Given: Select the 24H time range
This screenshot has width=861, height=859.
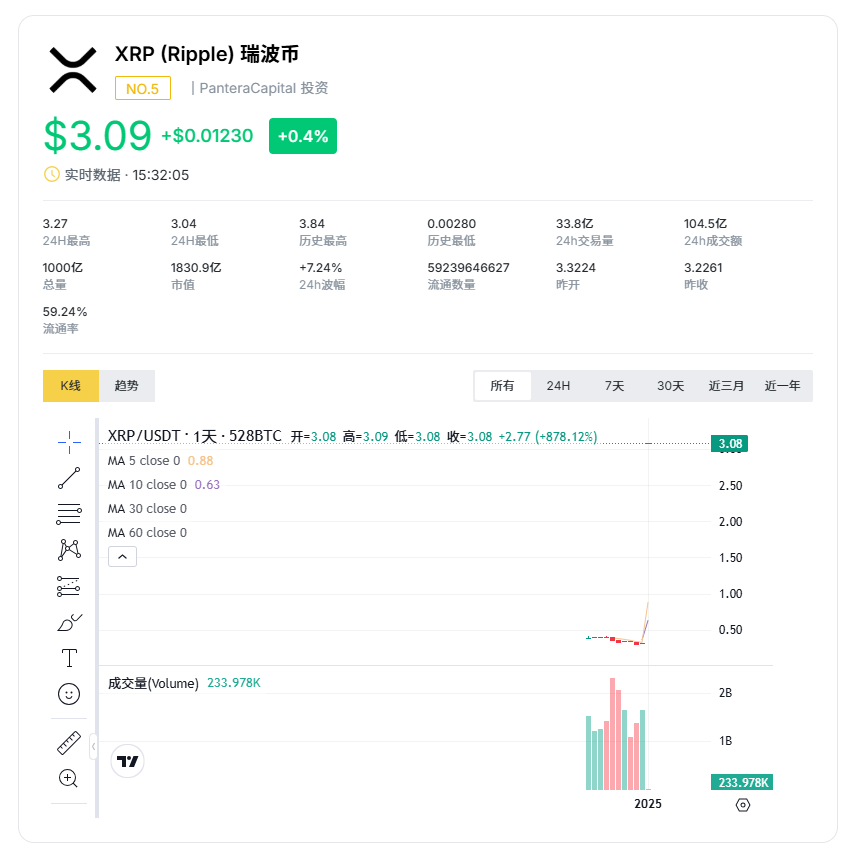Looking at the screenshot, I should (558, 386).
